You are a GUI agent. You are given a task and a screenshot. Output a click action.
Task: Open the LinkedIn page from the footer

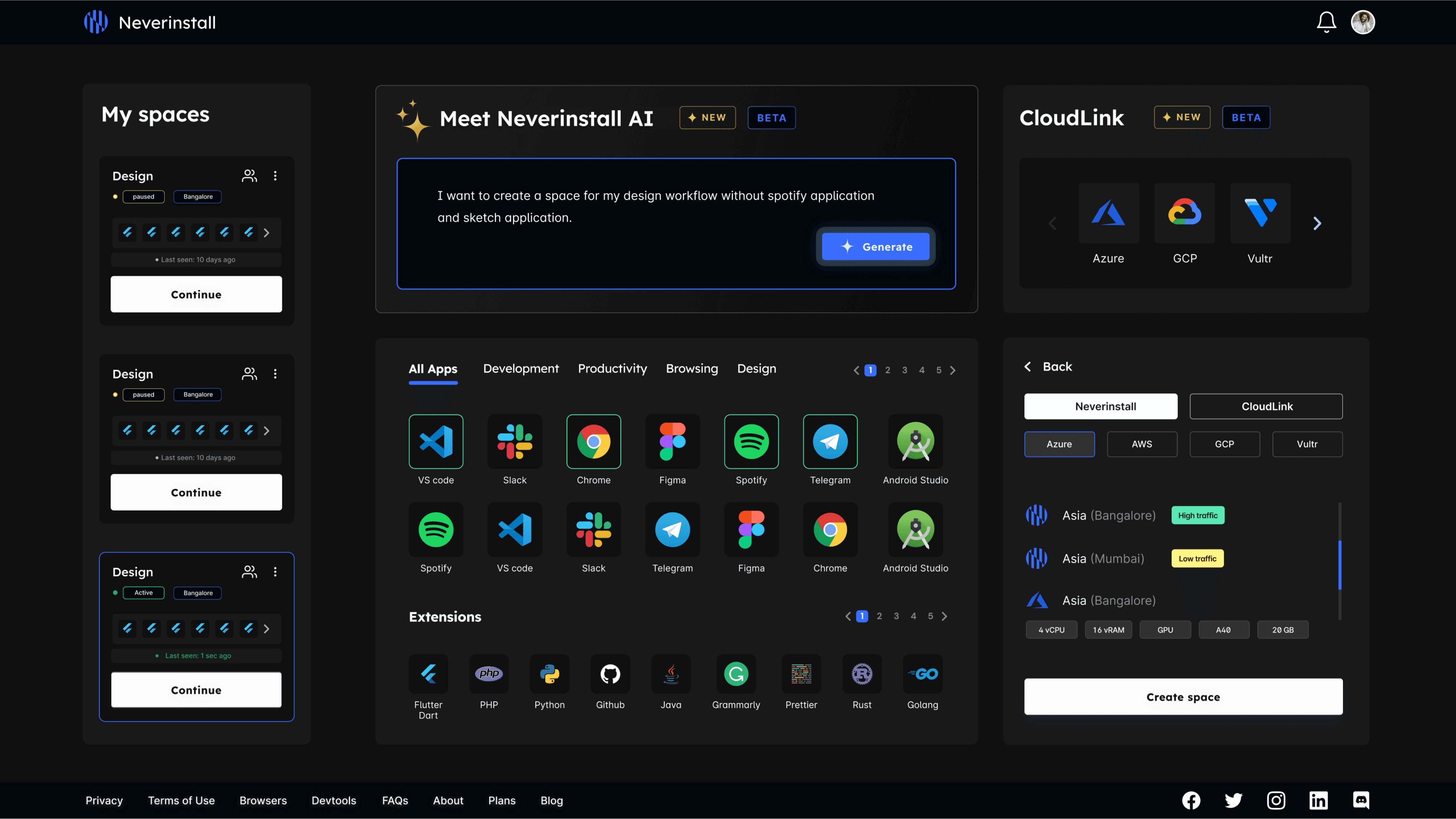pyautogui.click(x=1318, y=801)
